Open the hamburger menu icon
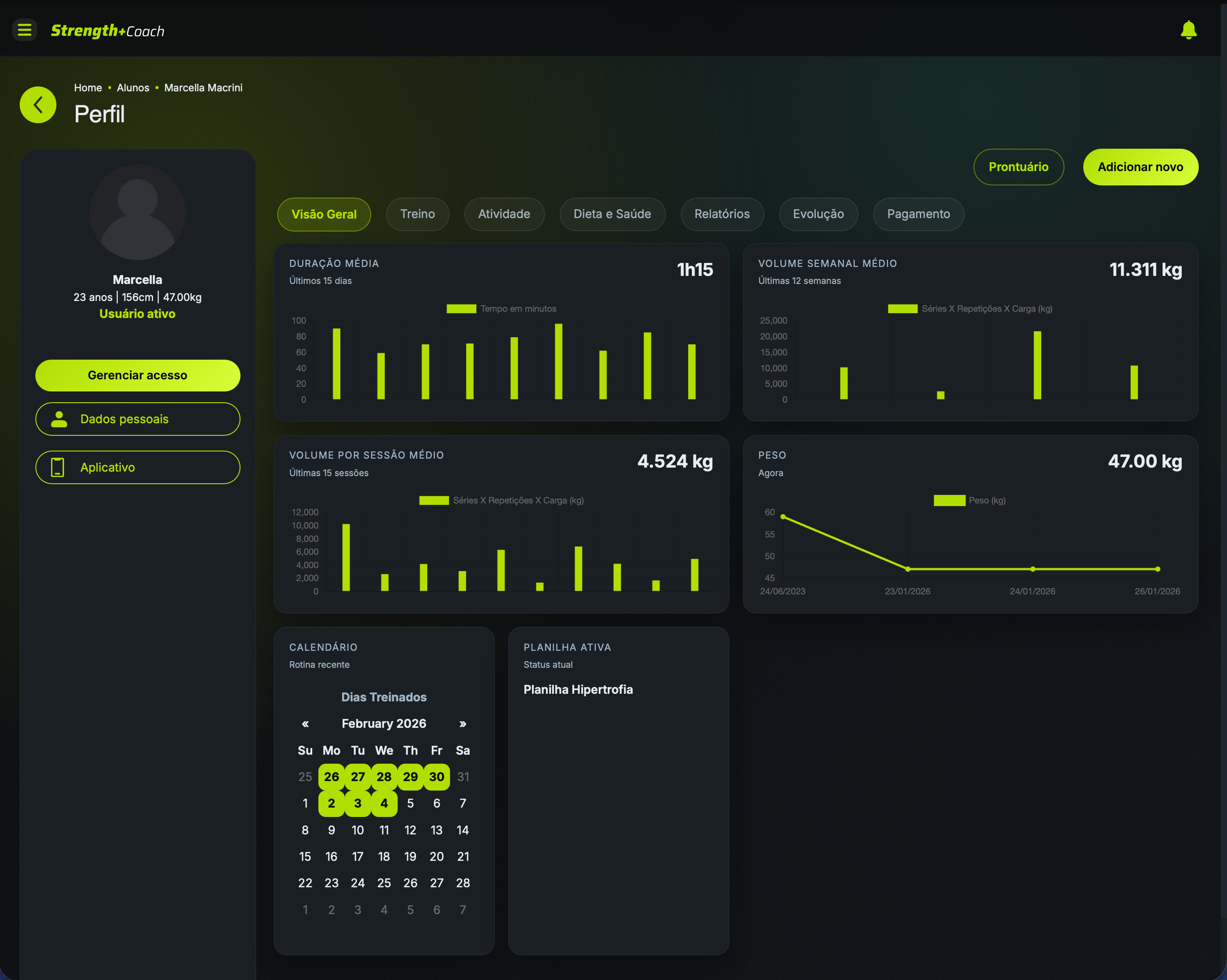This screenshot has width=1227, height=980. [x=25, y=30]
